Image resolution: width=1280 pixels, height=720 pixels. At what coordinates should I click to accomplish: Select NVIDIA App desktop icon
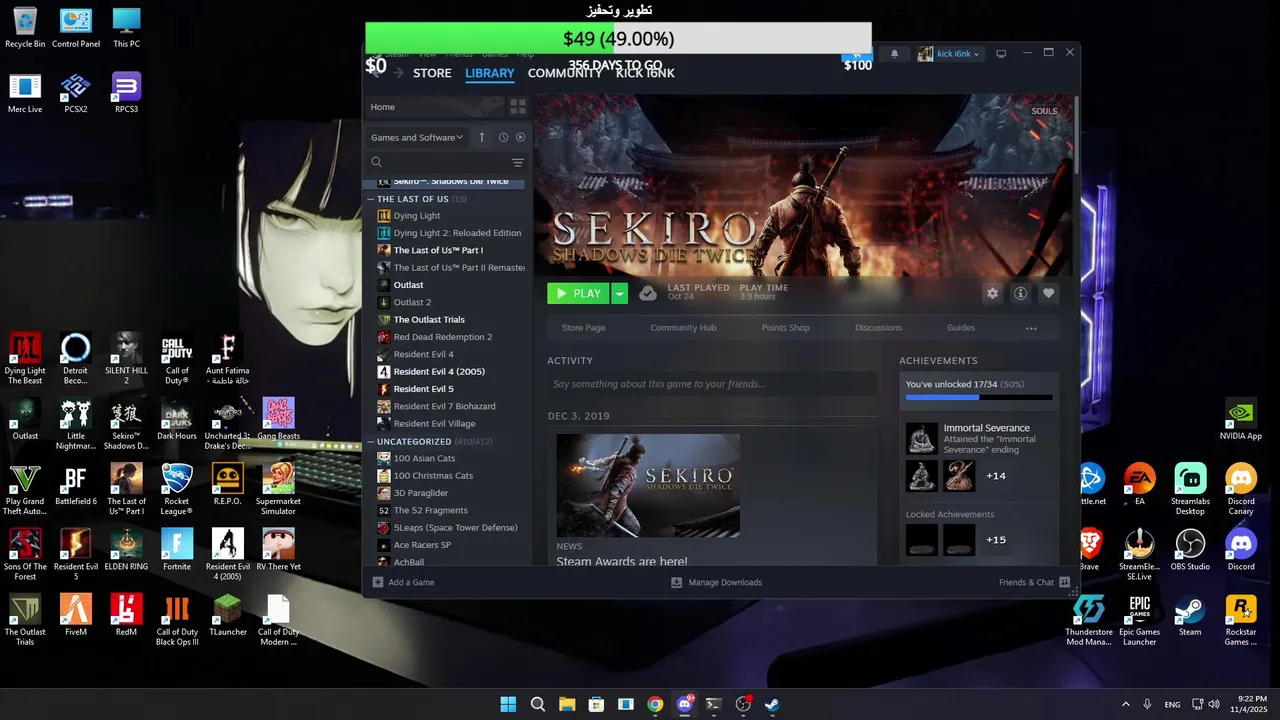1241,420
